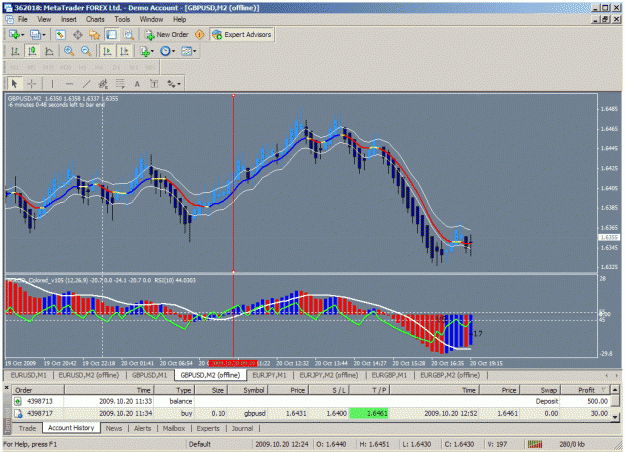The height and width of the screenshot is (452, 625).
Task: Expand the Templates dropdown arrow
Action: (x=195, y=51)
